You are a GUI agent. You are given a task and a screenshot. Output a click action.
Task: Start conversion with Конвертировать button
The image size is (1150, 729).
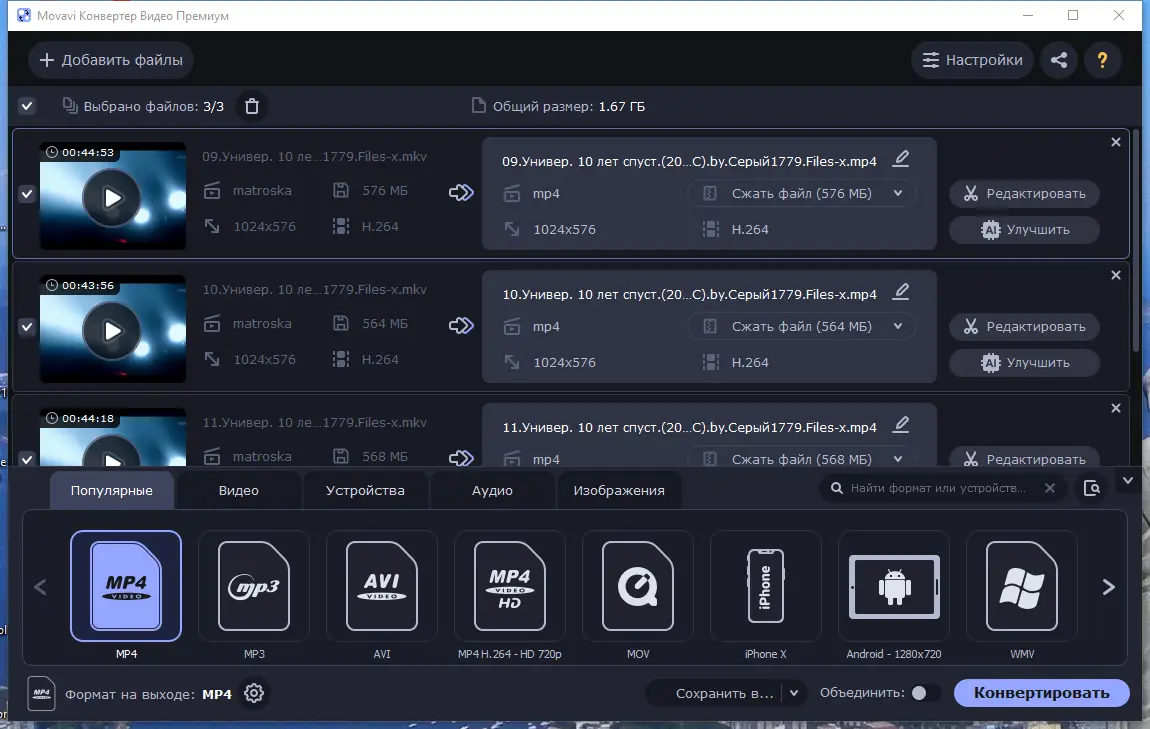click(x=1041, y=693)
